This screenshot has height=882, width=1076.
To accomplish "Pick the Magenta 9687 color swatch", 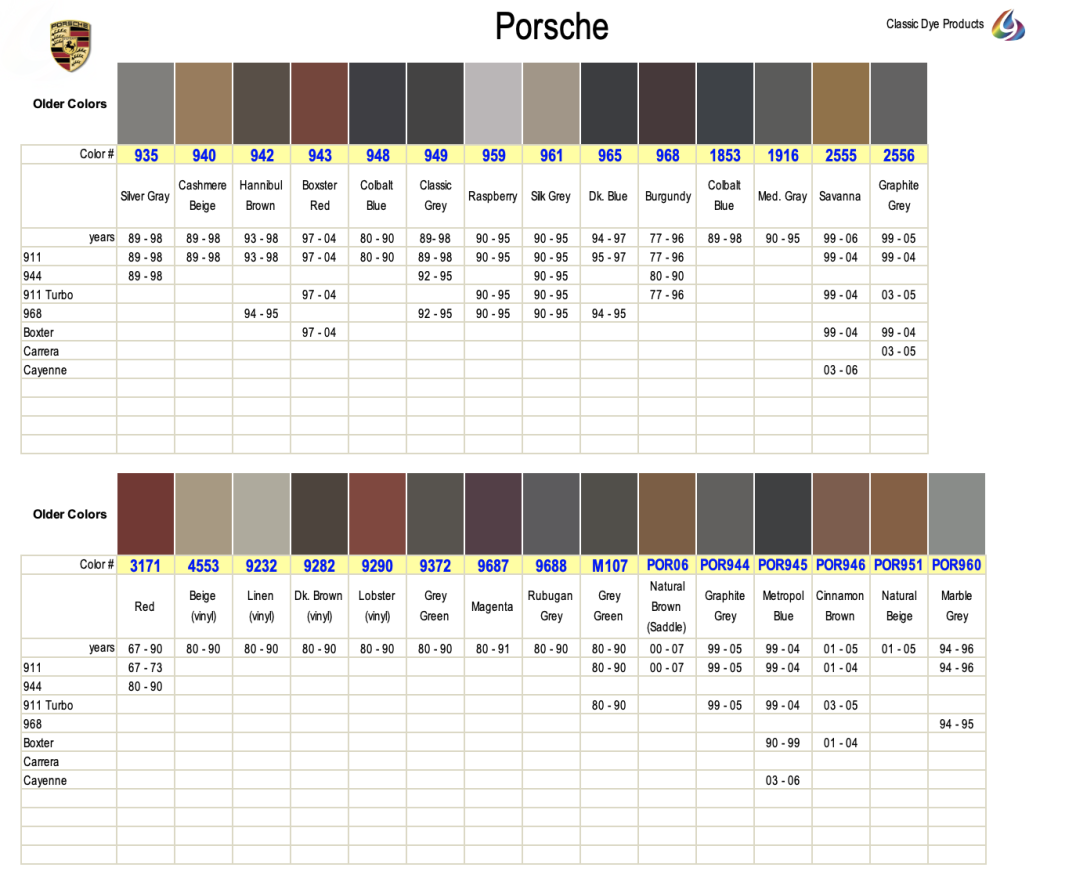I will (493, 514).
